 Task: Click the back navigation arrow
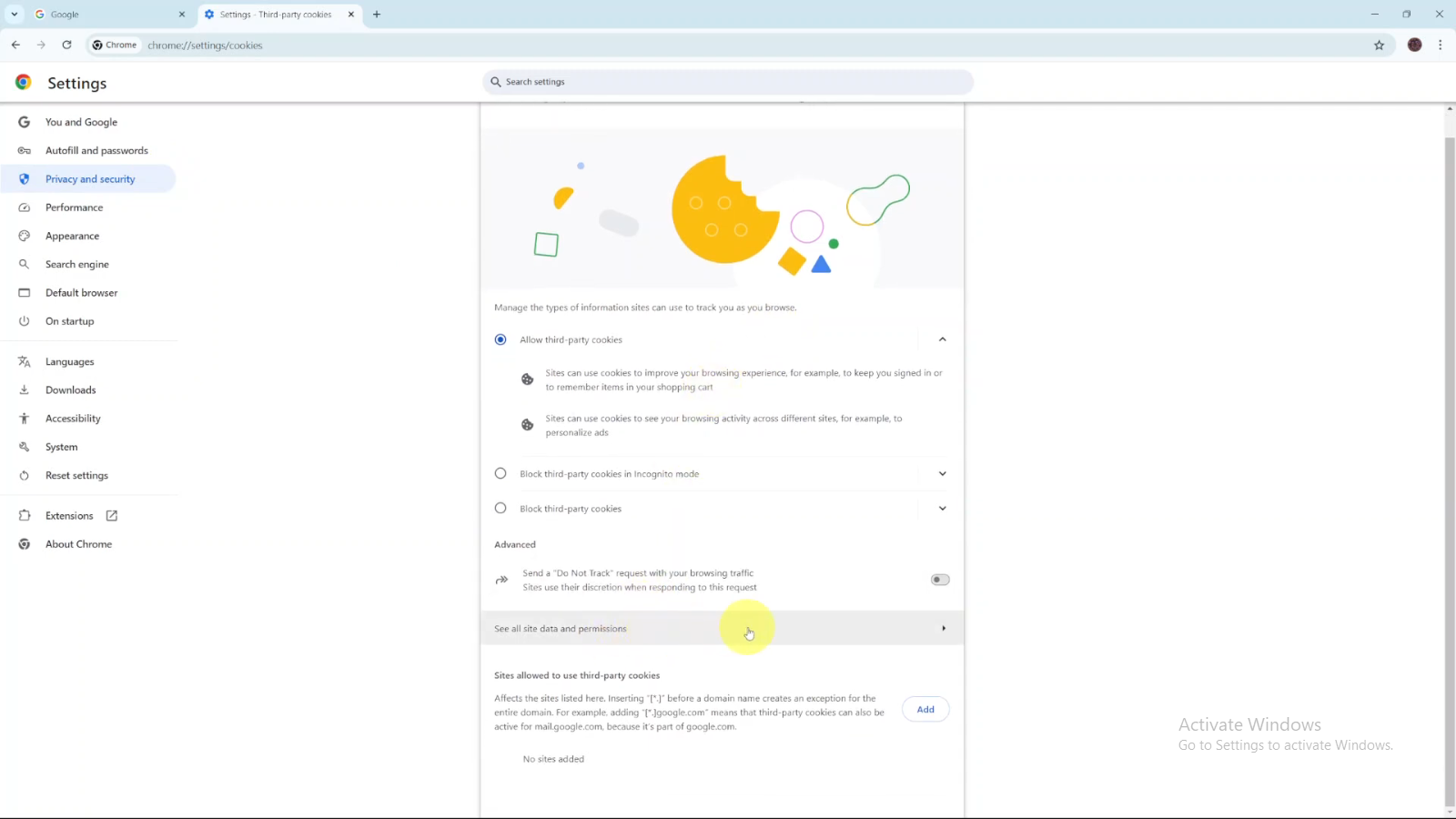pyautogui.click(x=15, y=45)
